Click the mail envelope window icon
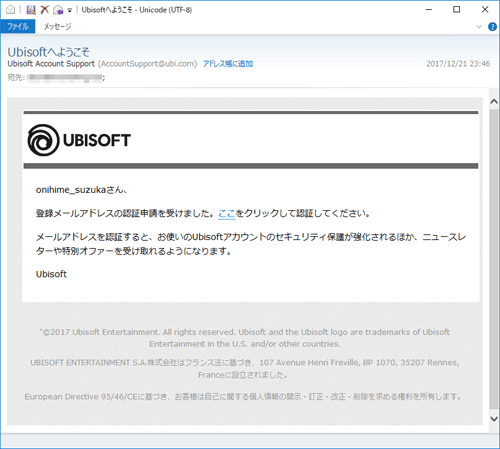 tap(10, 10)
